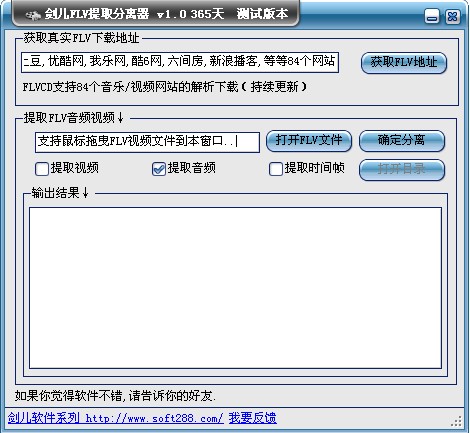The image size is (470, 433).
Task: Click the 提取FLV音频视频 group label
Action: [x=74, y=118]
